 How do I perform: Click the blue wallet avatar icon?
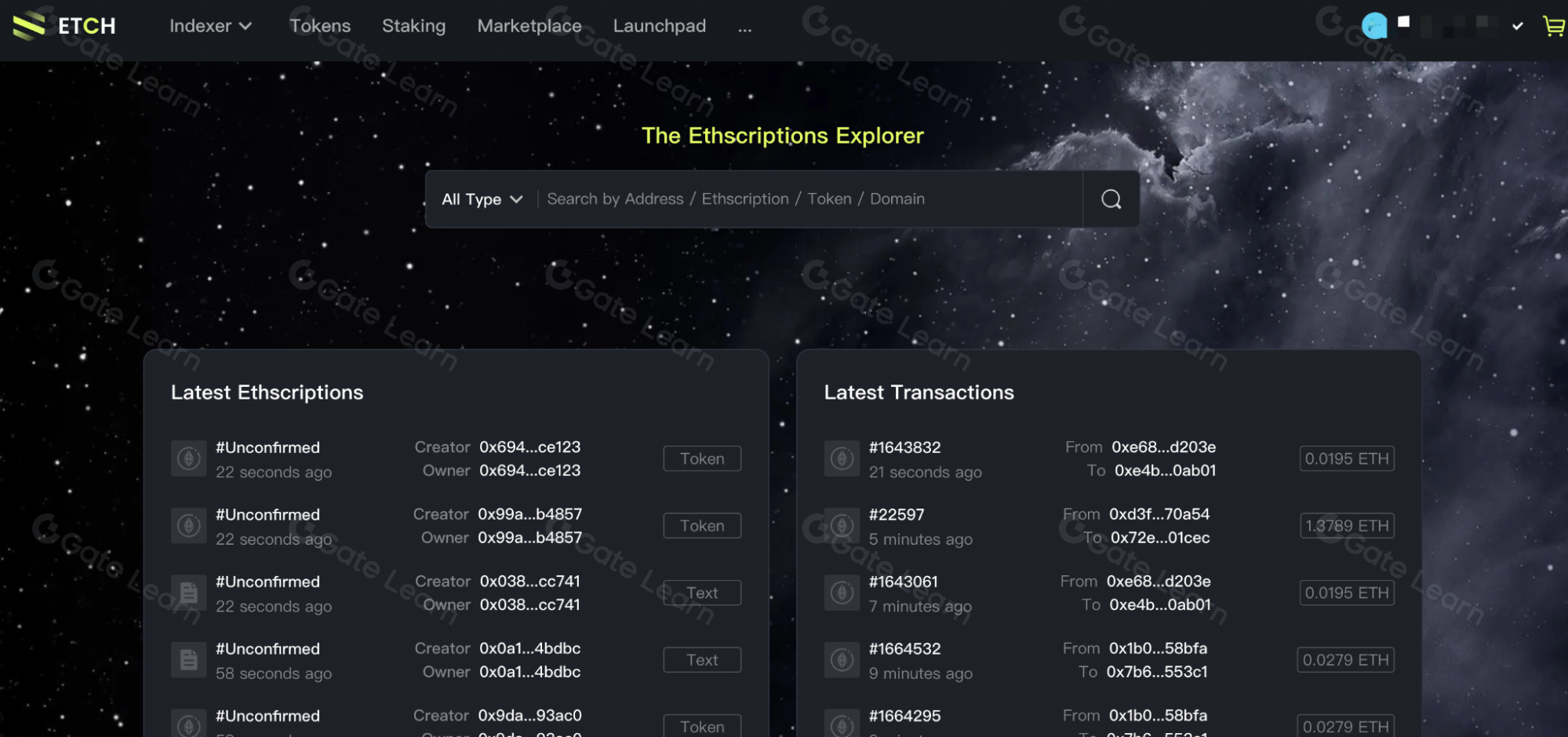pyautogui.click(x=1373, y=26)
